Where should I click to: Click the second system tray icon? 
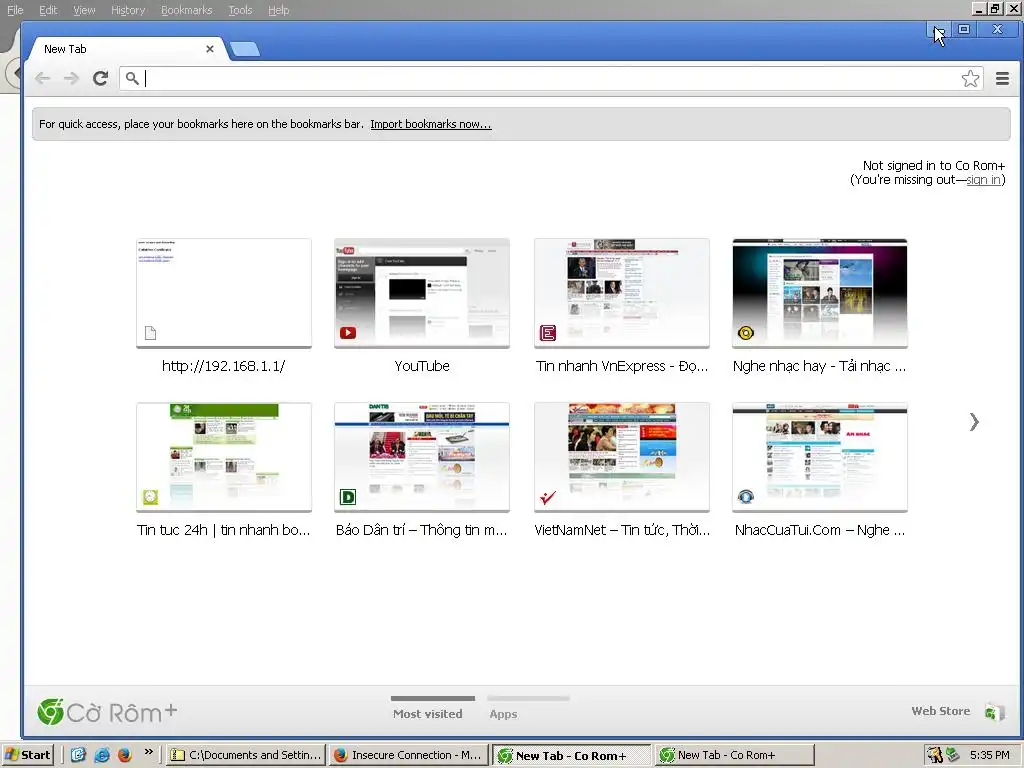tap(953, 755)
